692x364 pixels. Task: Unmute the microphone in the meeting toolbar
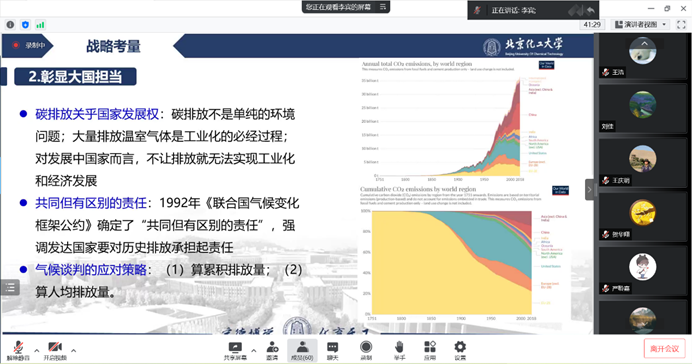(x=18, y=351)
